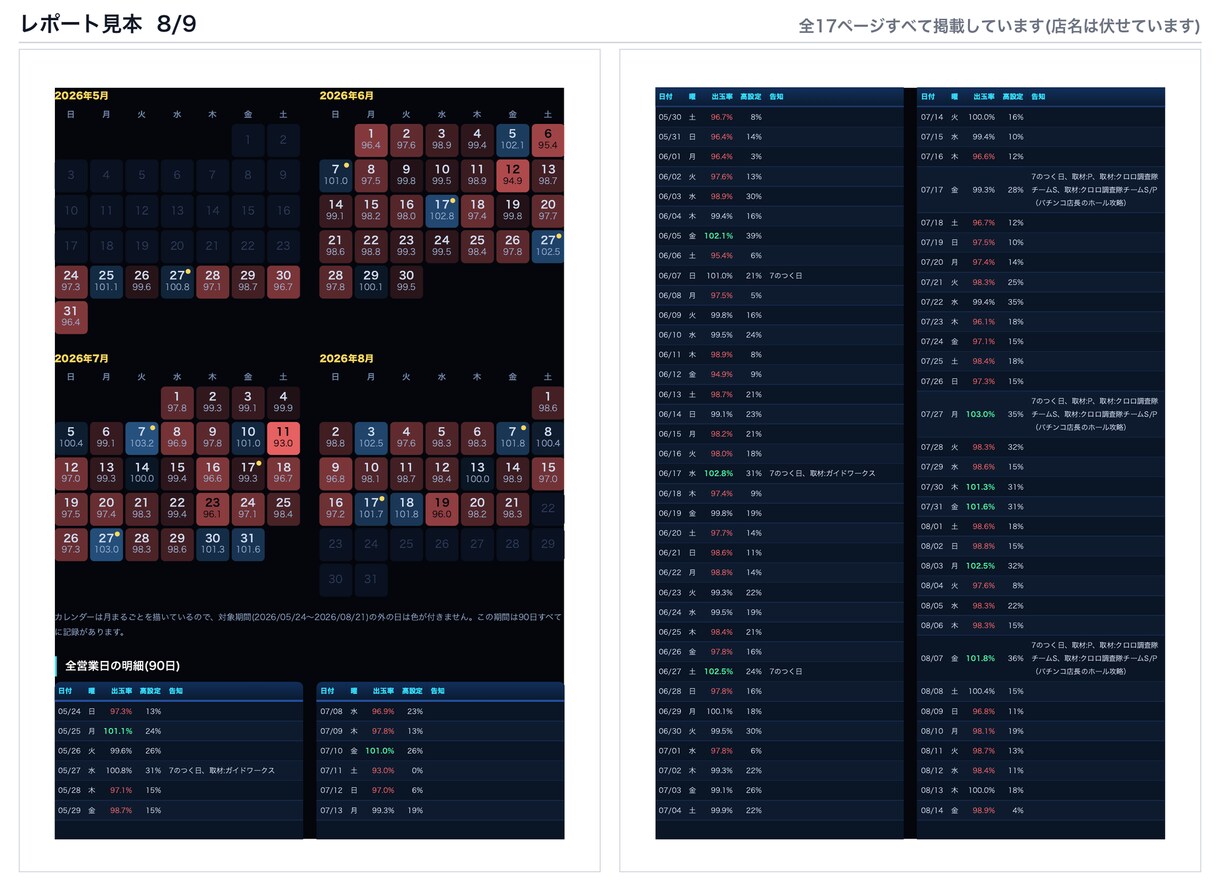Click the 07/31 table row with 101.6%
The height and width of the screenshot is (891, 1220).
pyautogui.click(x=1041, y=507)
